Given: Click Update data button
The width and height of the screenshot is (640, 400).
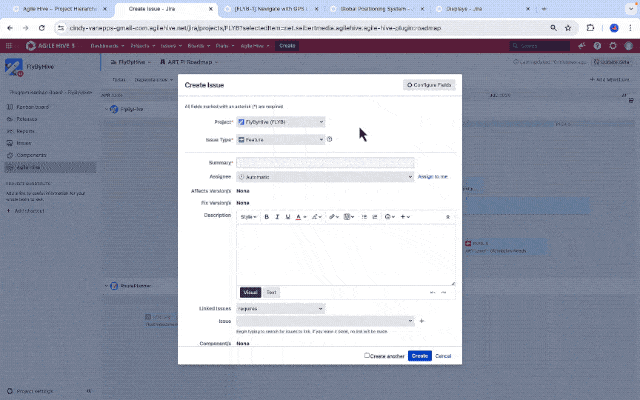Looking at the screenshot, I should coord(612,62).
